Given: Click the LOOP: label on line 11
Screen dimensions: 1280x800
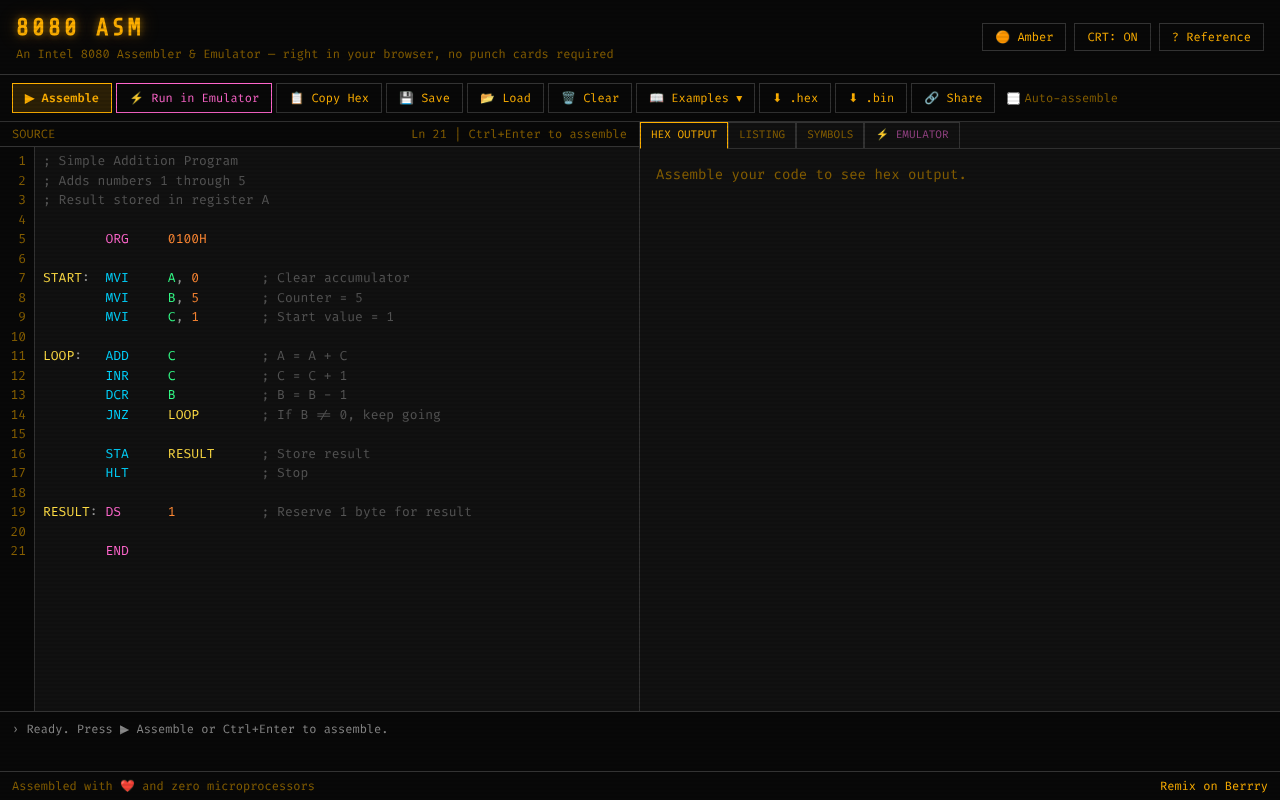Looking at the screenshot, I should pos(62,356).
